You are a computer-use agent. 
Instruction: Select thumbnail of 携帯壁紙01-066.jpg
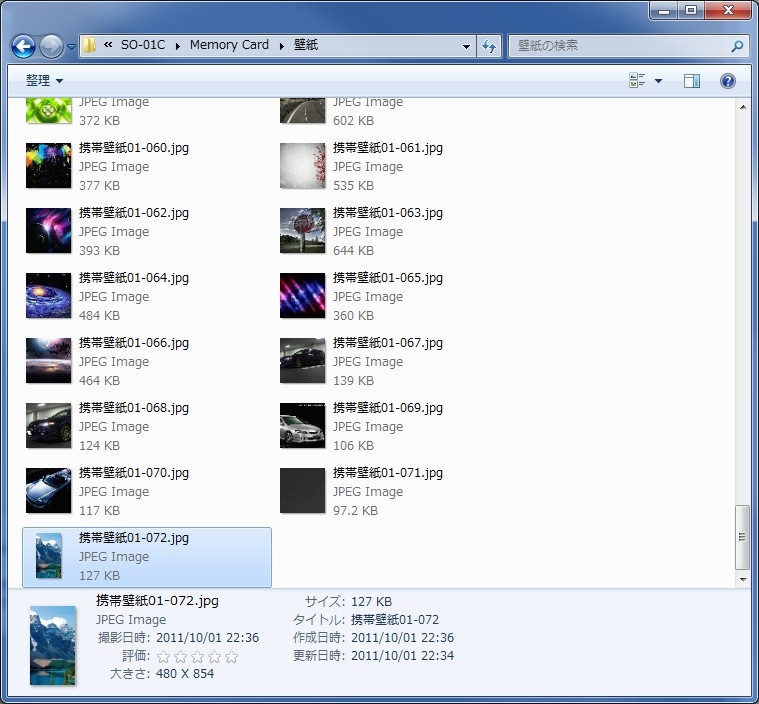[x=48, y=360]
